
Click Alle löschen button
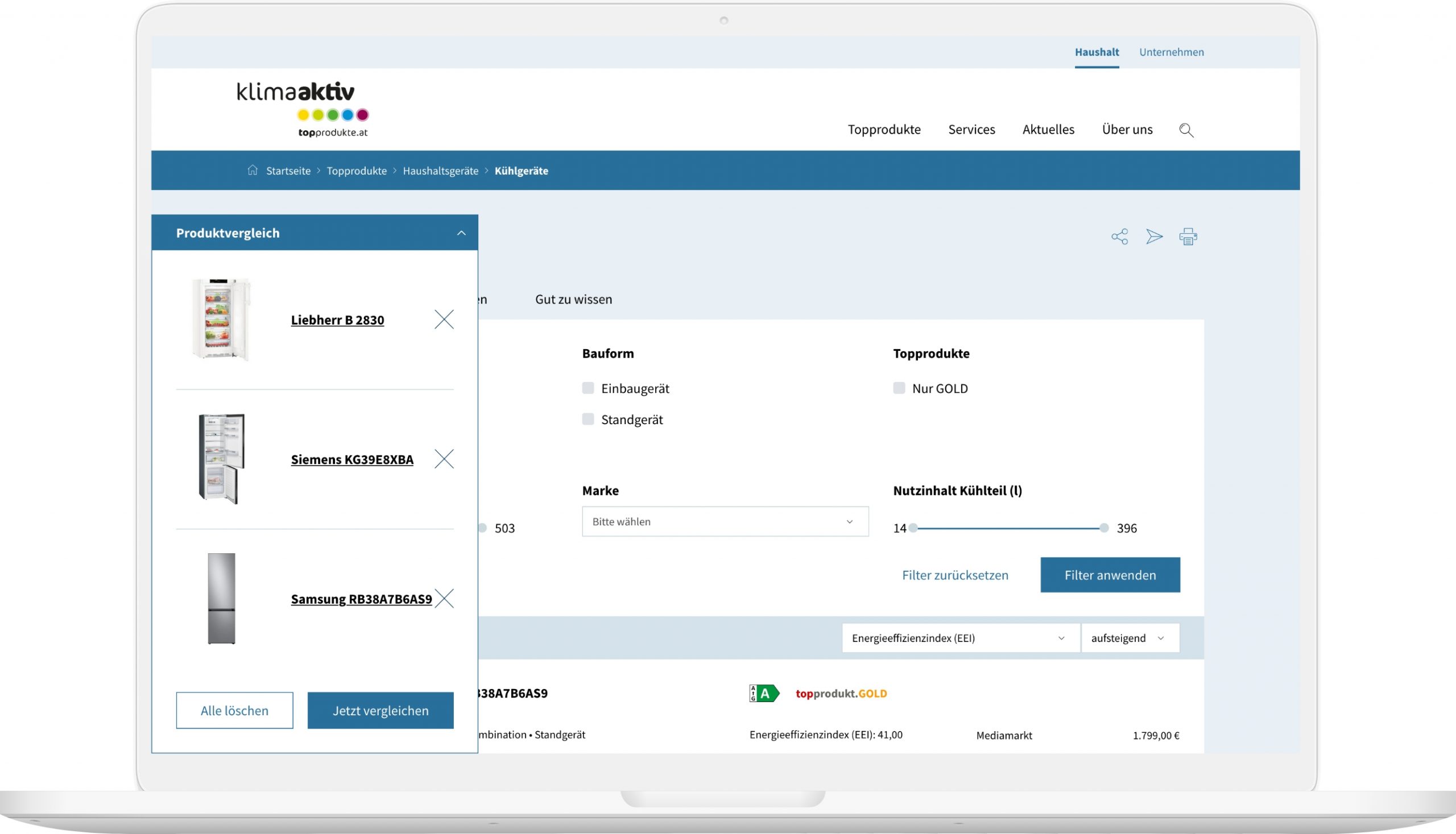[234, 710]
